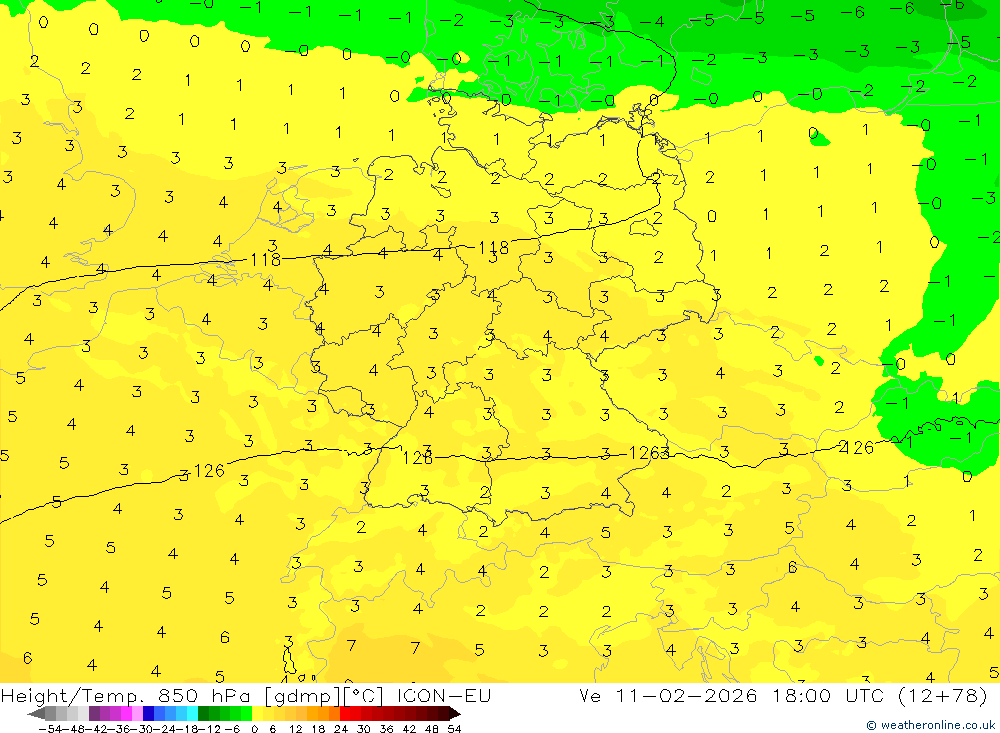Pick the dark blue swatch above legend value -30
The height and width of the screenshot is (733, 1000).
[148, 713]
